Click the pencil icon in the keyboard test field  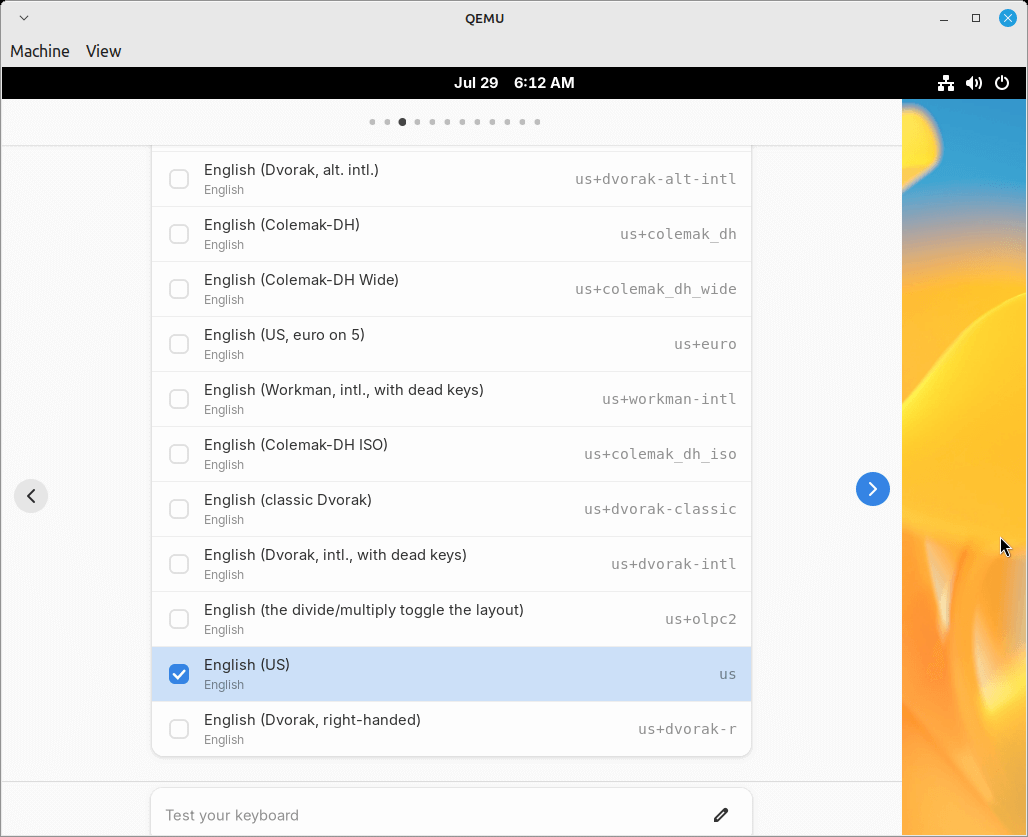723,815
